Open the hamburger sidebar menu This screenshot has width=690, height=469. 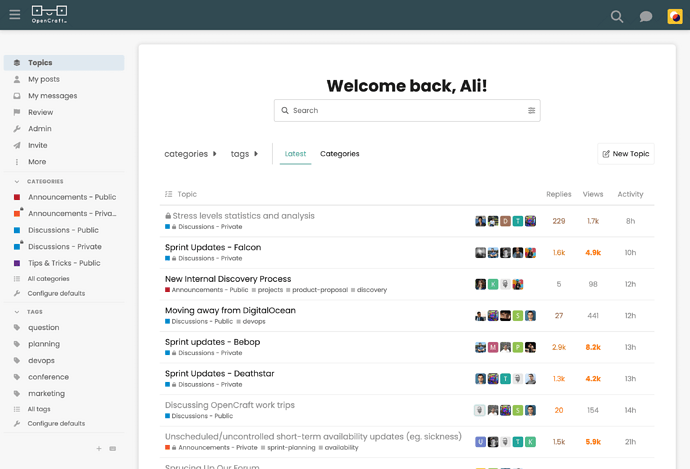pyautogui.click(x=15, y=15)
